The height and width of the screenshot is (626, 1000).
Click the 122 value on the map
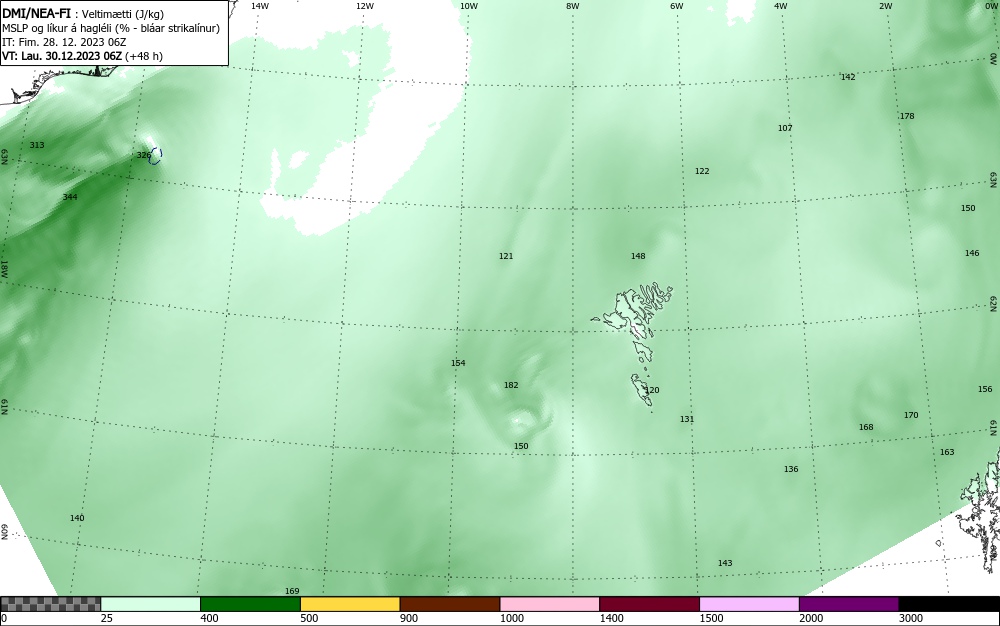click(x=702, y=171)
